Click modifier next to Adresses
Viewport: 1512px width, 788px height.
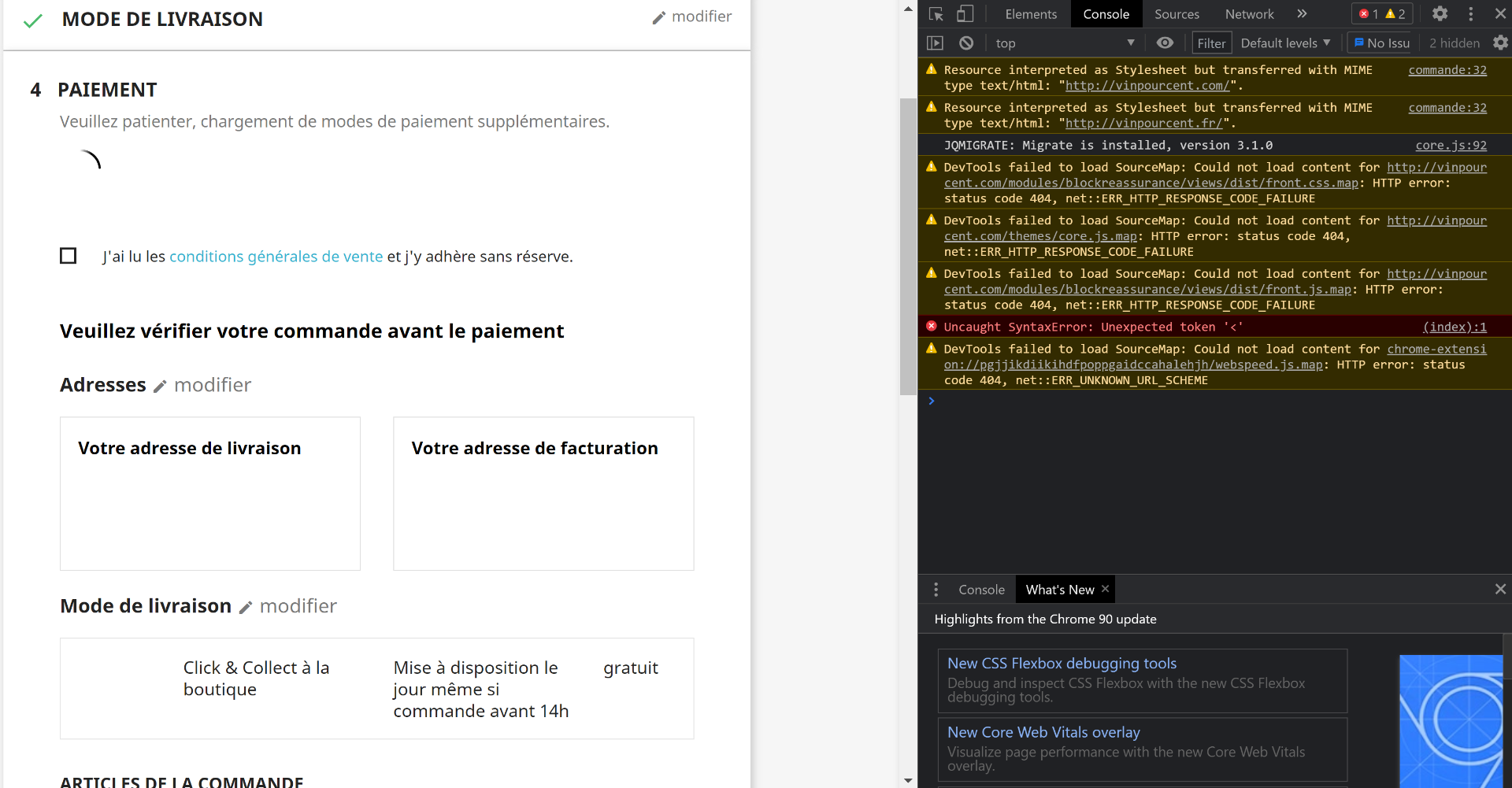(x=203, y=385)
